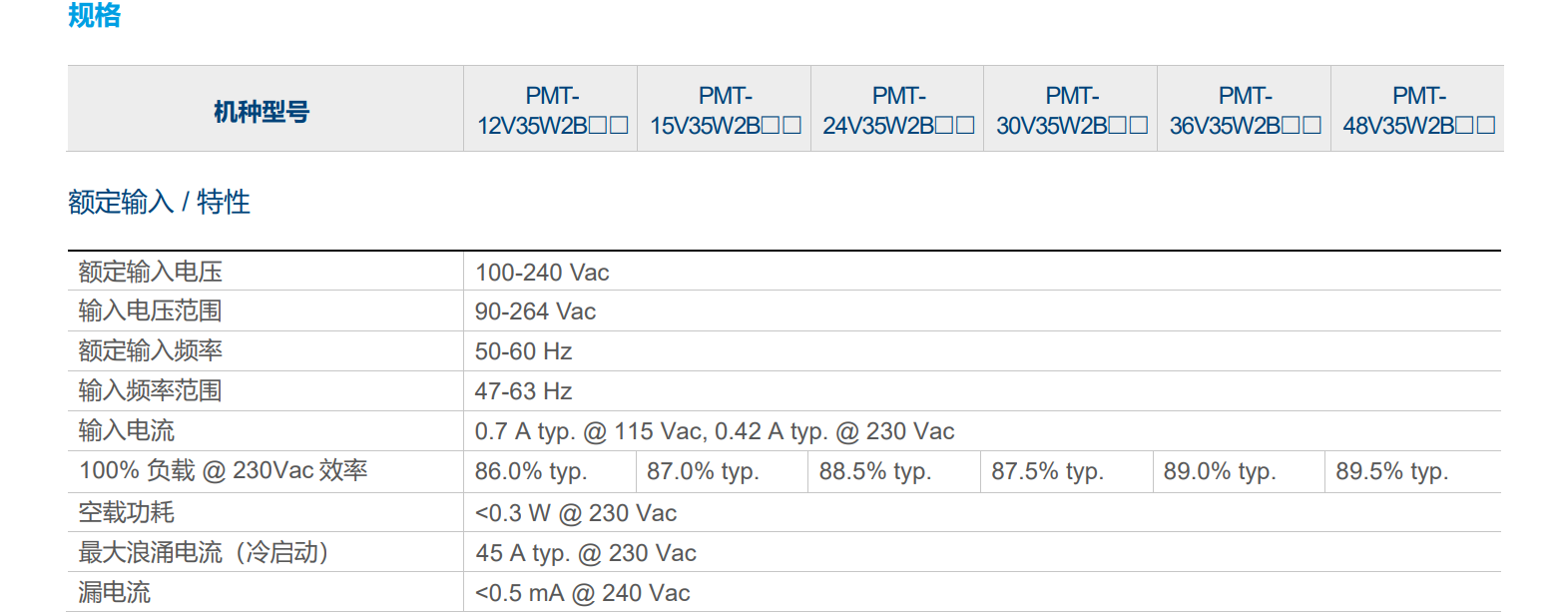Image resolution: width=1568 pixels, height=614 pixels.
Task: Click the 输入电流 value text
Action: pos(715,431)
